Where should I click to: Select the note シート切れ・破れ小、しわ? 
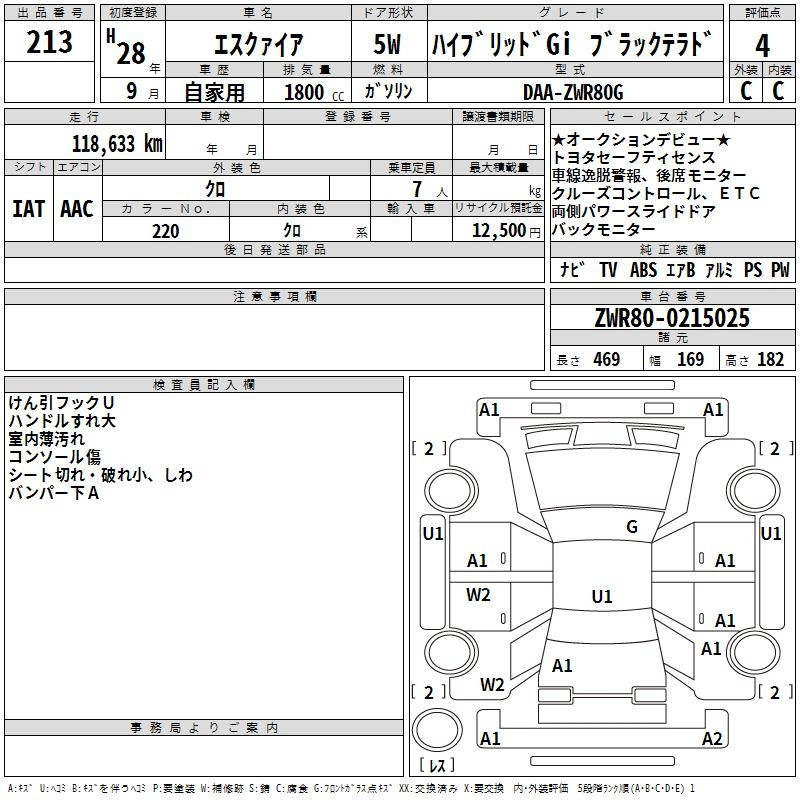[x=101, y=475]
